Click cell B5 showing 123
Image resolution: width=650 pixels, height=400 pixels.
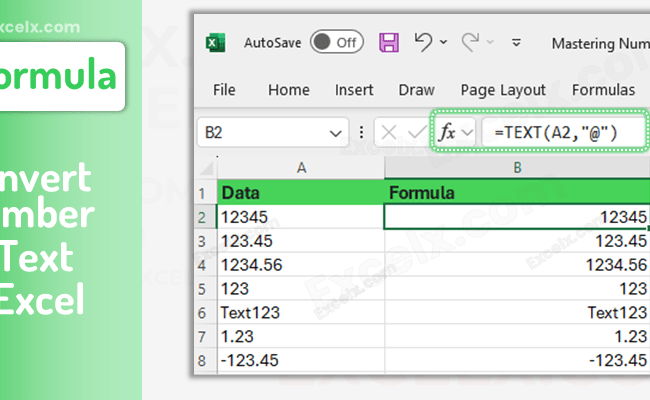(517, 289)
